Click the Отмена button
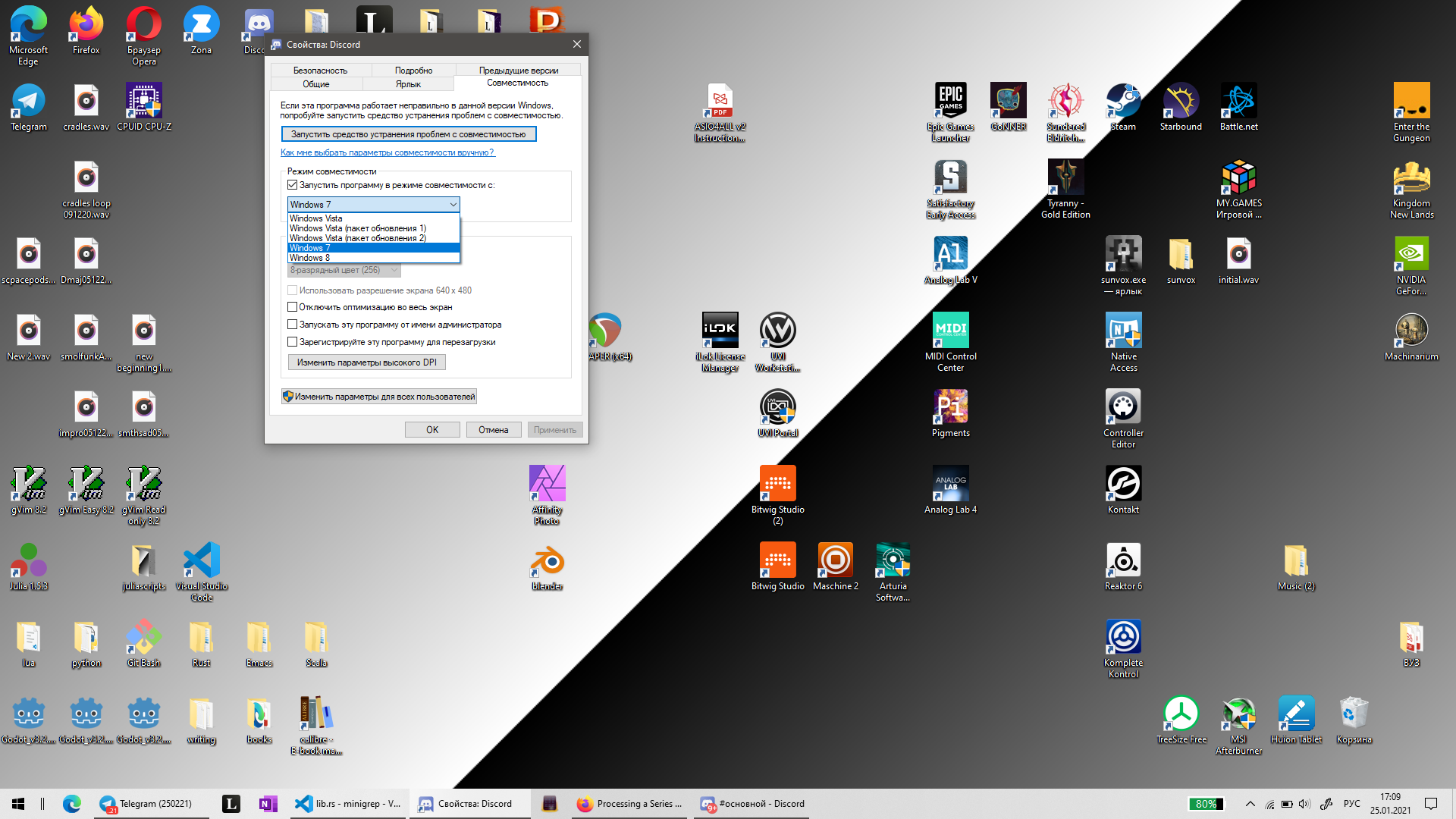1456x819 pixels. (x=494, y=430)
